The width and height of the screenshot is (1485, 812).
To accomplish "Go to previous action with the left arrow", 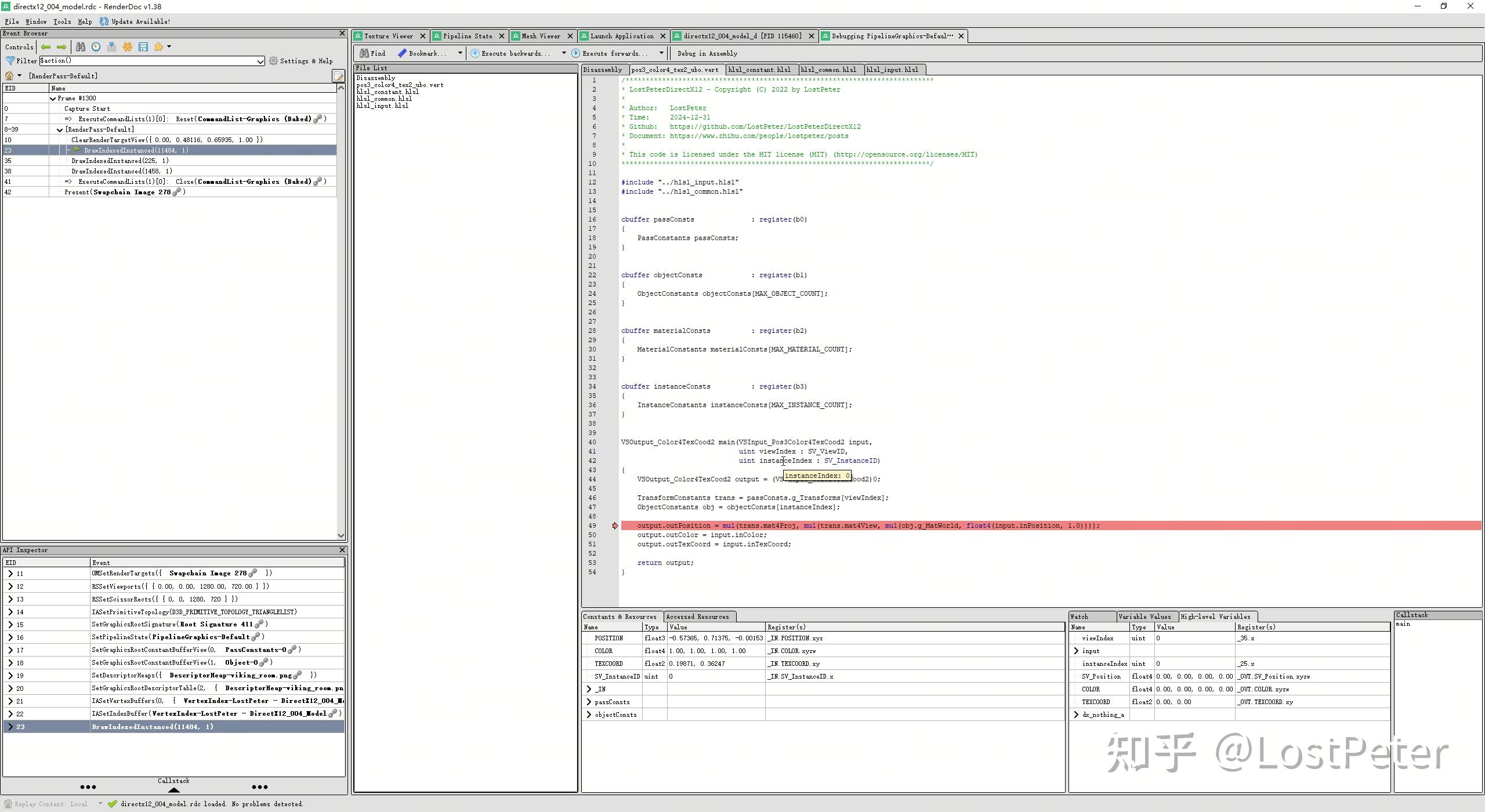I will pos(46,47).
